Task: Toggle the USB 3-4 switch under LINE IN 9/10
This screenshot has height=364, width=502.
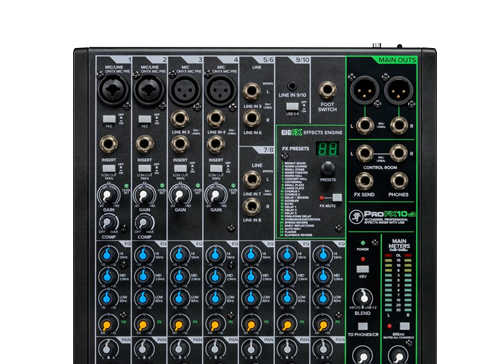Action: [292, 107]
